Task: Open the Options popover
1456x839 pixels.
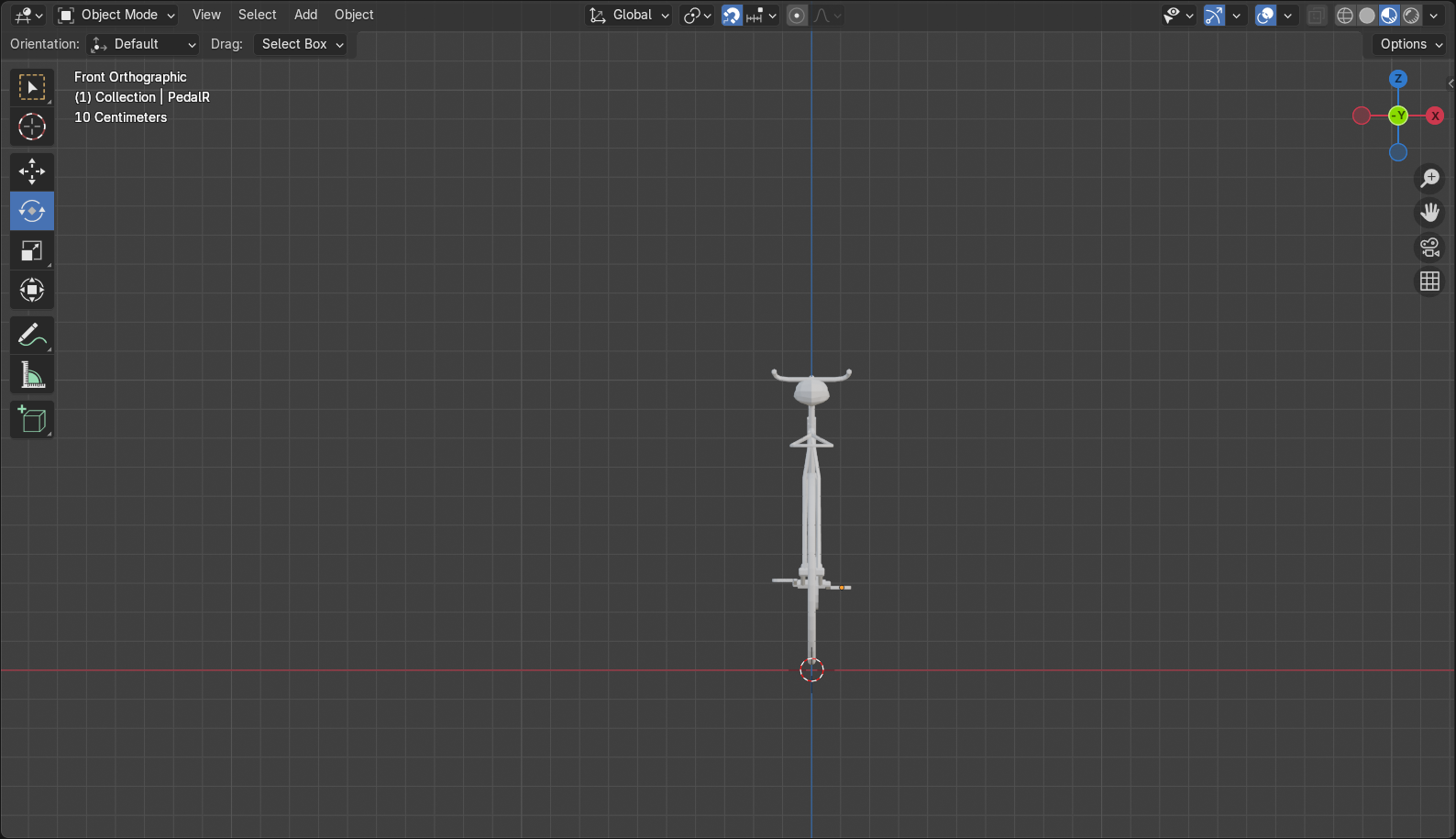Action: point(1410,44)
